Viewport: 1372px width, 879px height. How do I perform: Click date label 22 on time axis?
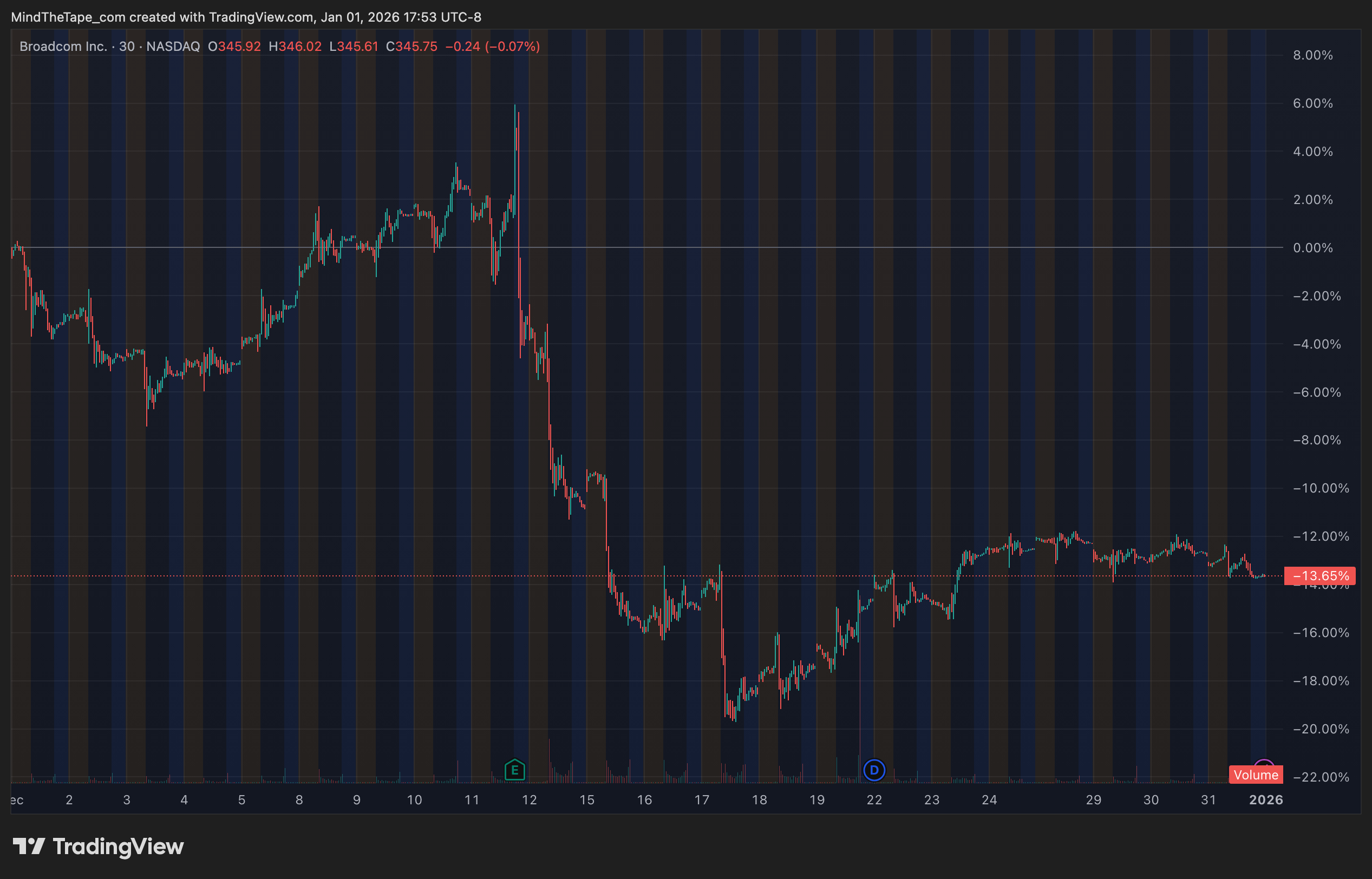[874, 799]
